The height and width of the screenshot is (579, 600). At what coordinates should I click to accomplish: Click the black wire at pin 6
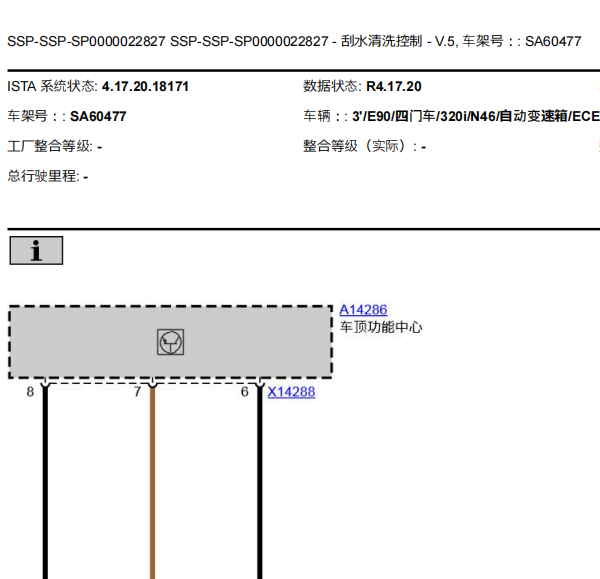click(x=260, y=482)
